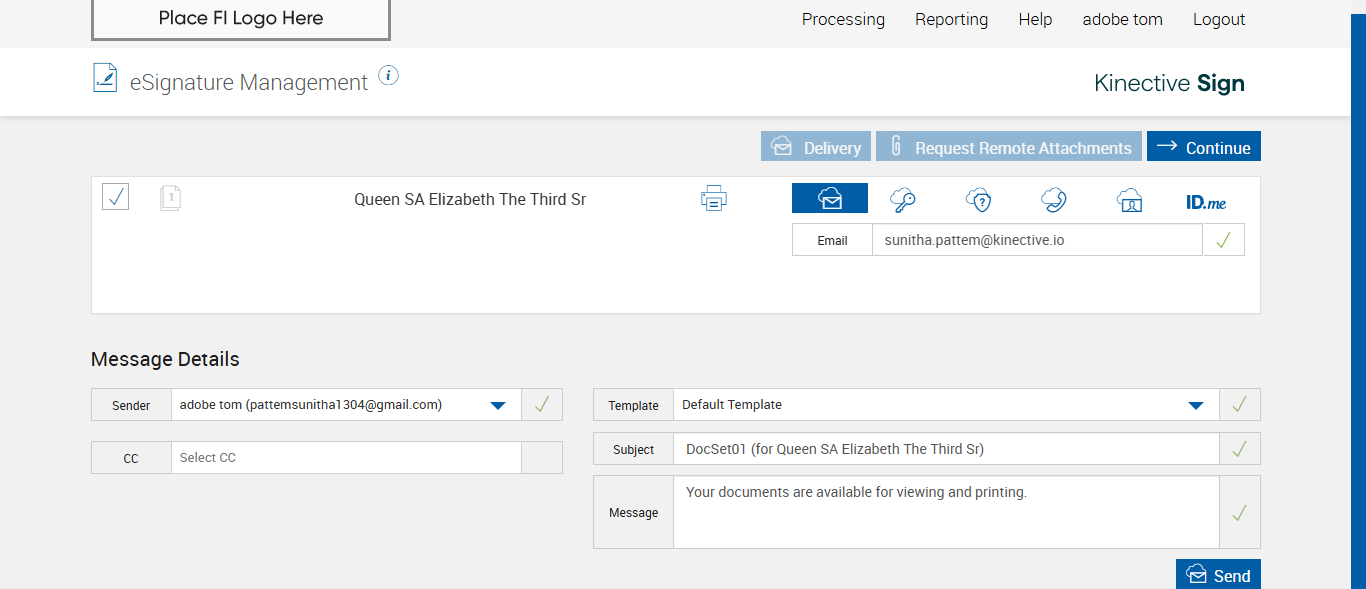Click the Logout link
The image size is (1366, 589).
[1219, 19]
